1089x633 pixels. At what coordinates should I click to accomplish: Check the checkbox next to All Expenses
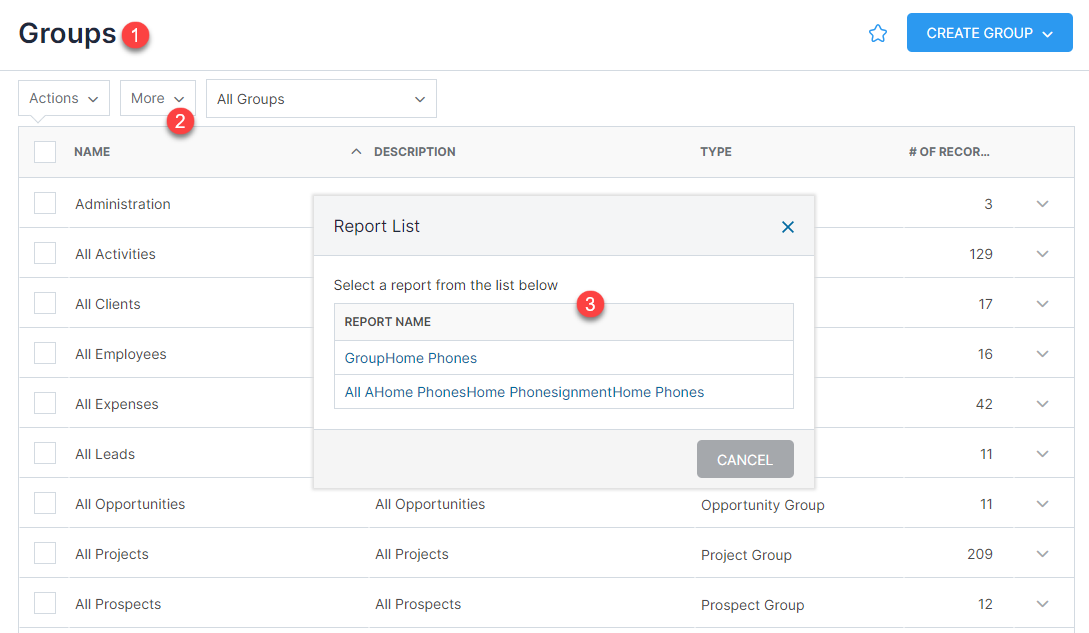[44, 403]
